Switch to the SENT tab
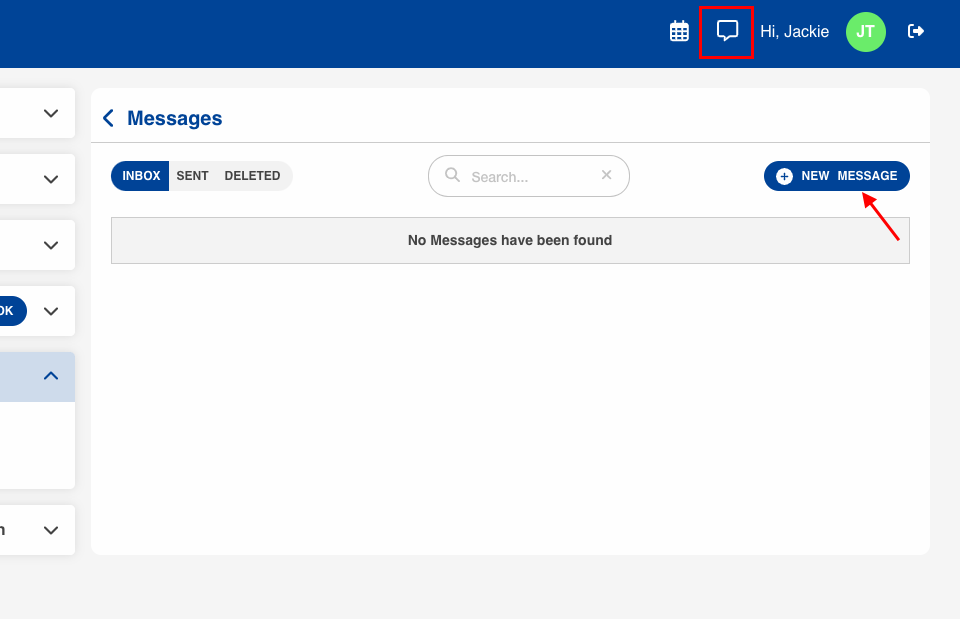 click(x=192, y=176)
